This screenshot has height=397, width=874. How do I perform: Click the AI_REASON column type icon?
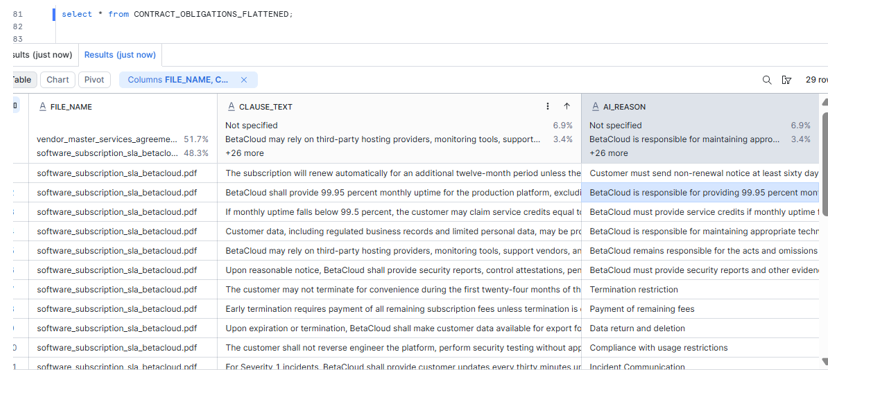tap(595, 106)
